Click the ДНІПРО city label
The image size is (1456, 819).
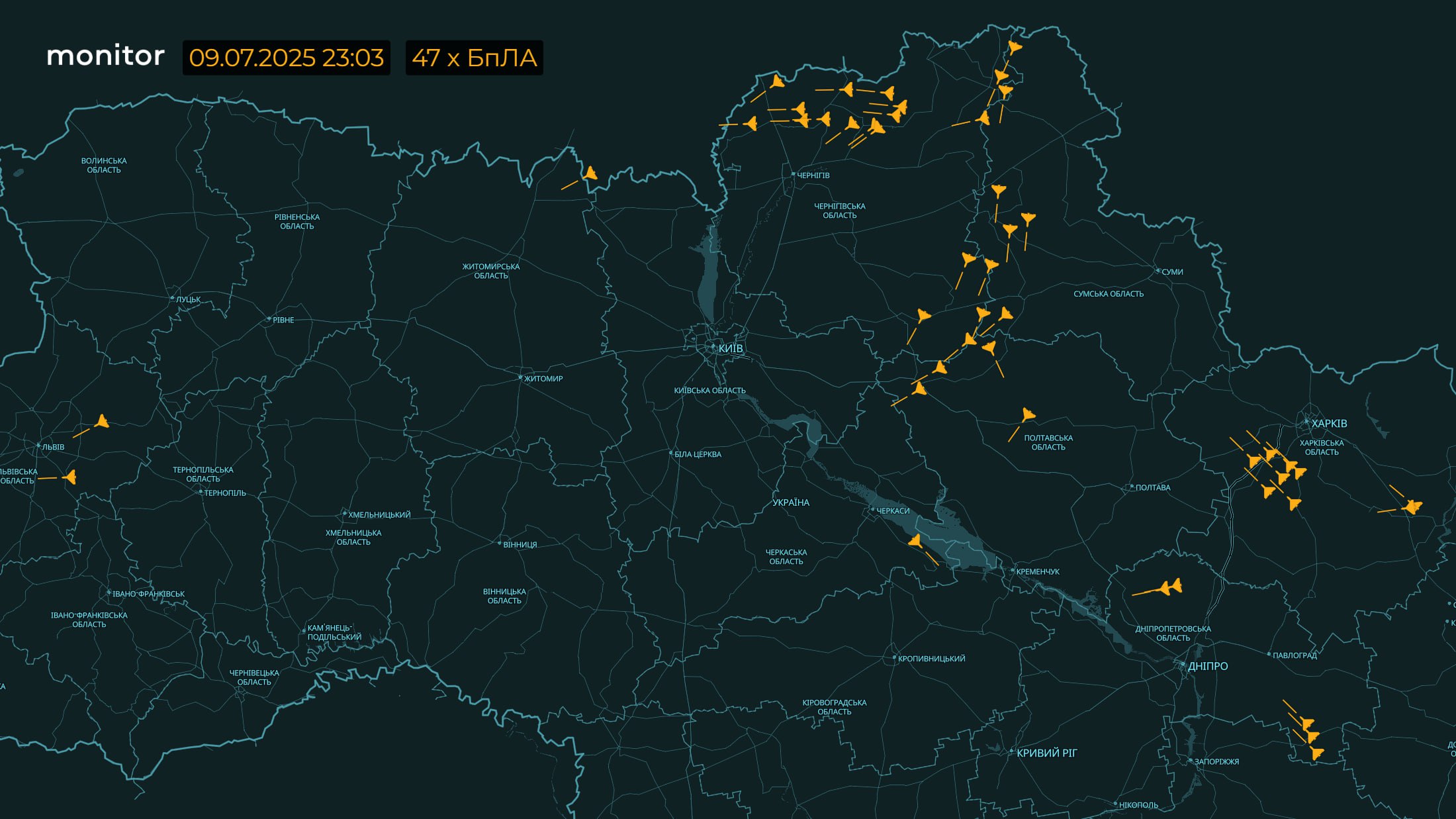[1207, 666]
